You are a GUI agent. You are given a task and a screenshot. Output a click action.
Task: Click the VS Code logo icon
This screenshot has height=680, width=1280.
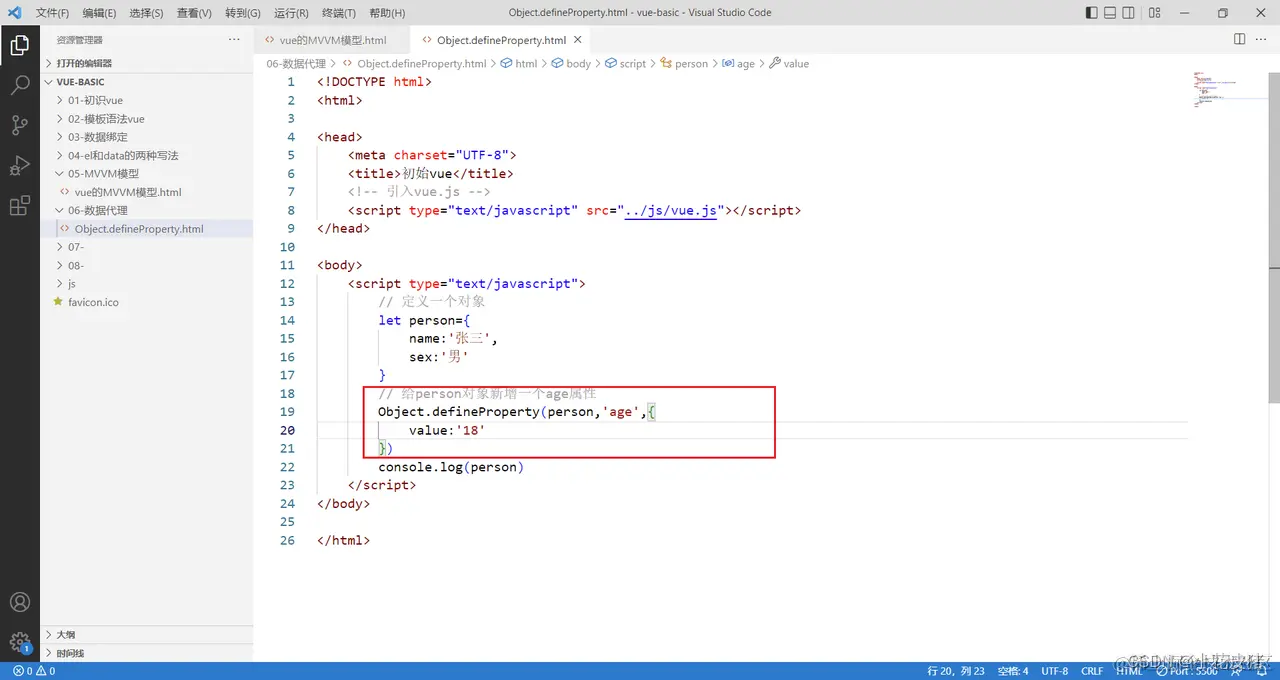pos(14,13)
